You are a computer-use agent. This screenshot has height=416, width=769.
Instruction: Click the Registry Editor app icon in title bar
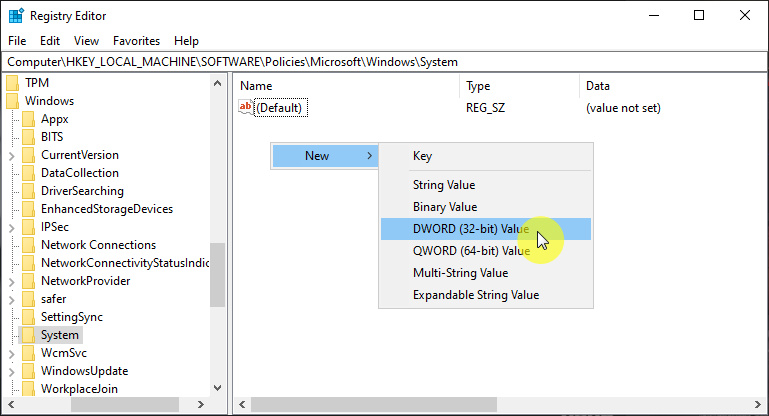[x=16, y=15]
